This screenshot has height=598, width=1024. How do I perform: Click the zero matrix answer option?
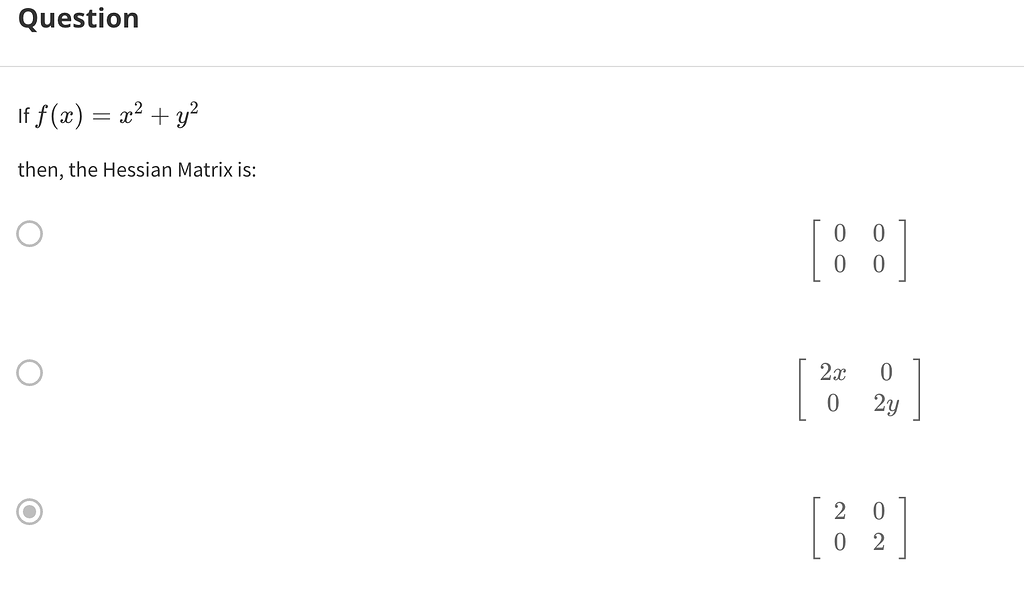point(859,250)
